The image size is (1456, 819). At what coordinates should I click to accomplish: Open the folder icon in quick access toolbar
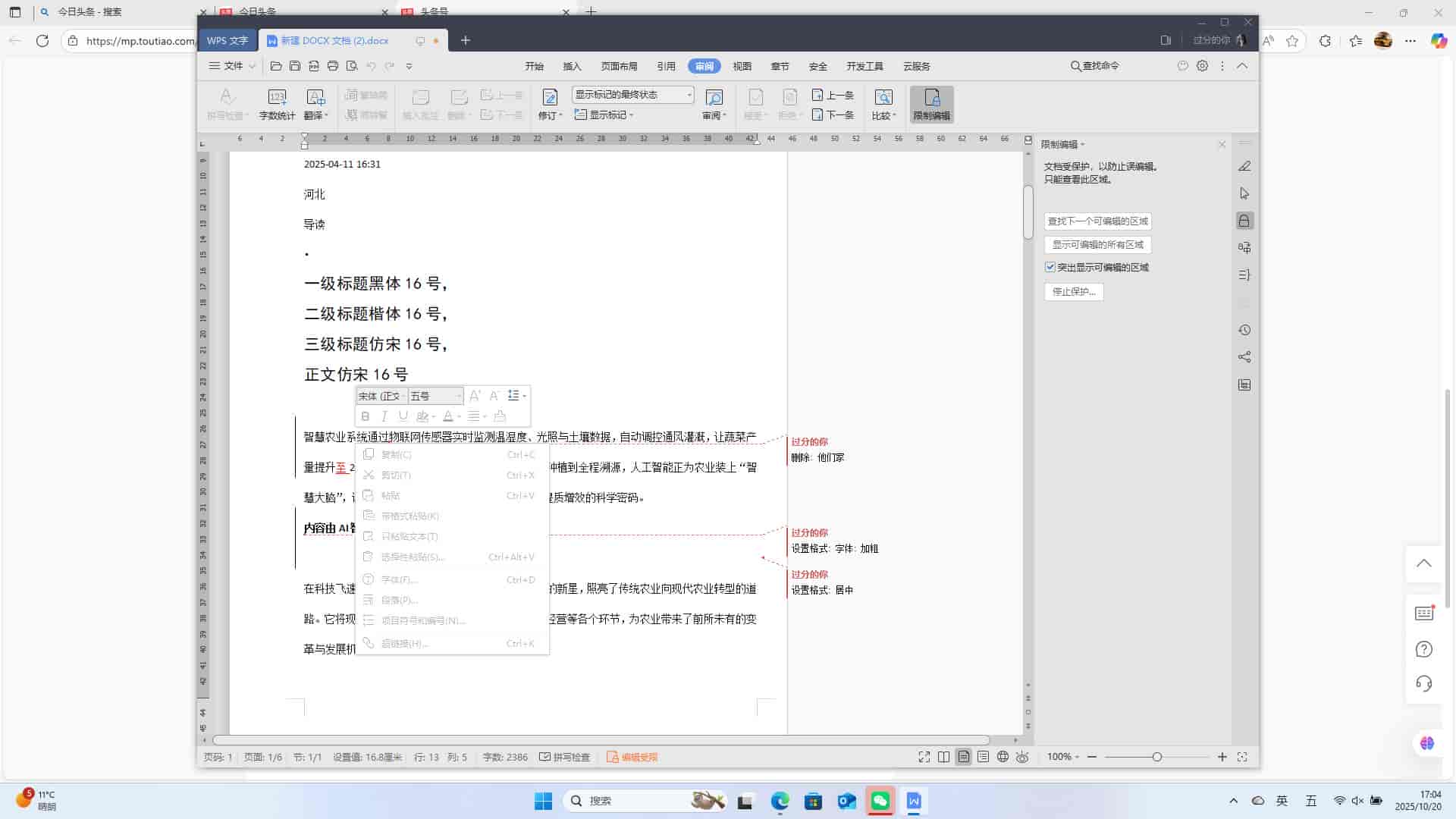click(276, 66)
